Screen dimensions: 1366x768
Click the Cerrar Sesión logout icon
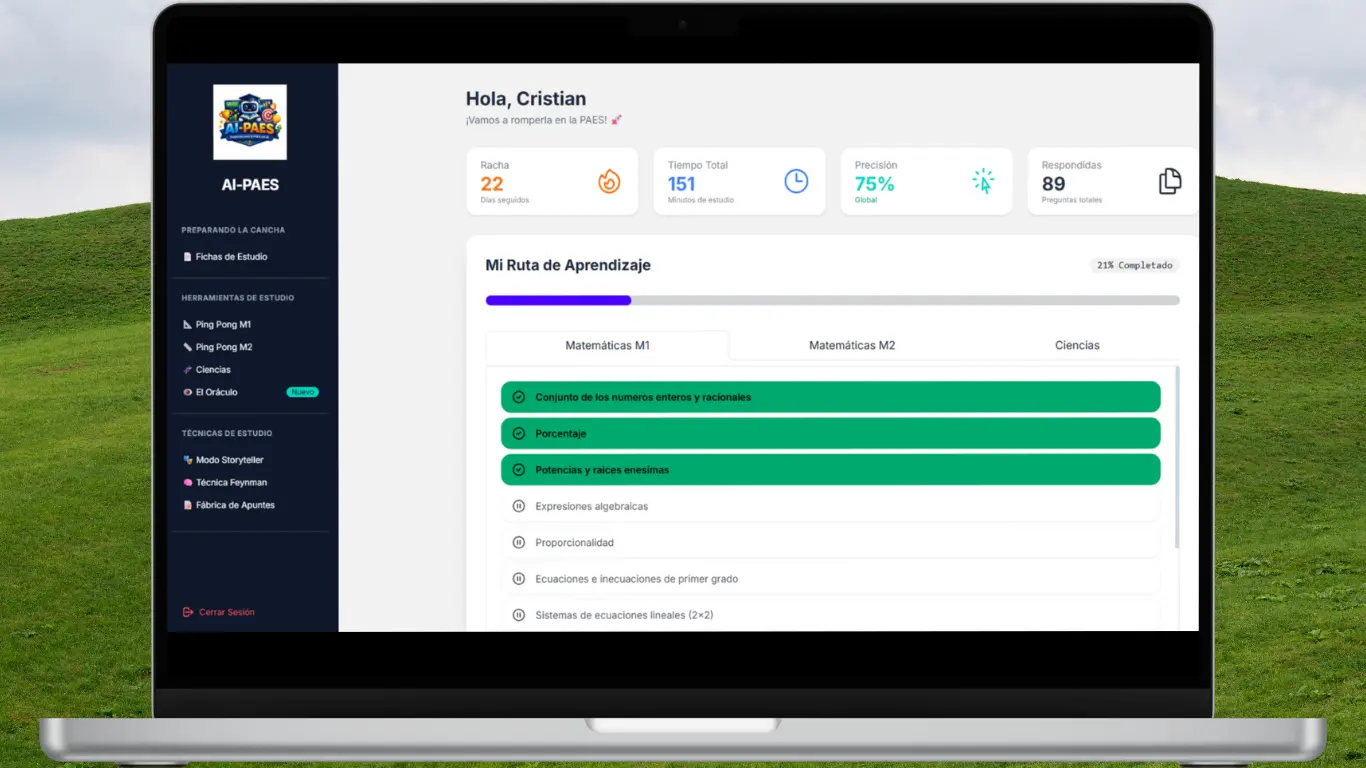[x=188, y=612]
